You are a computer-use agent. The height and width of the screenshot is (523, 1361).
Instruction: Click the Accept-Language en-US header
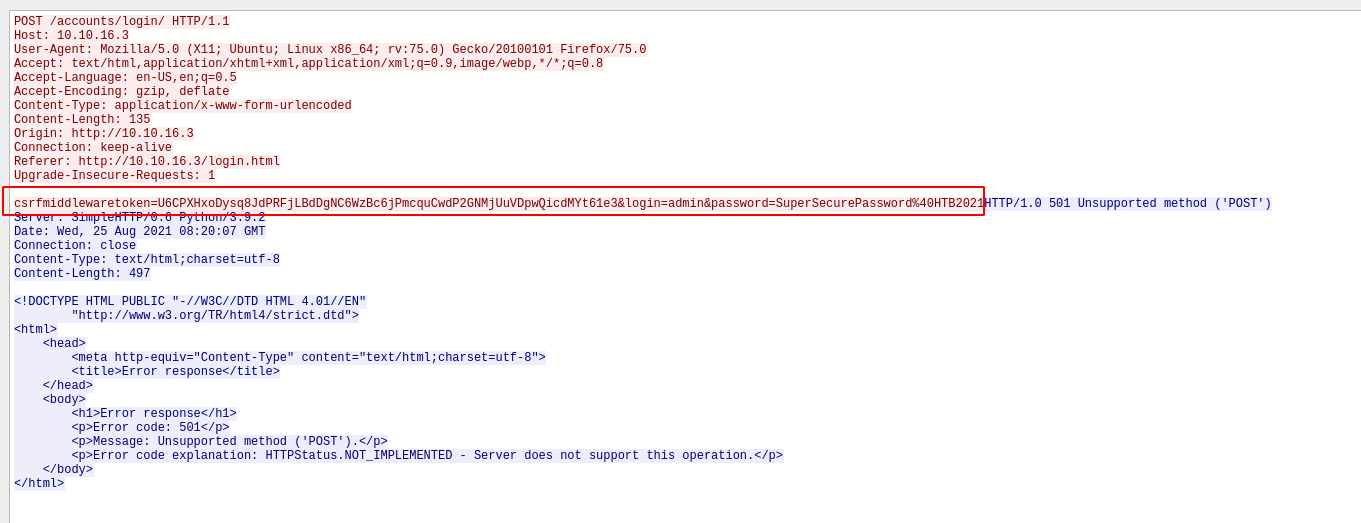125,78
